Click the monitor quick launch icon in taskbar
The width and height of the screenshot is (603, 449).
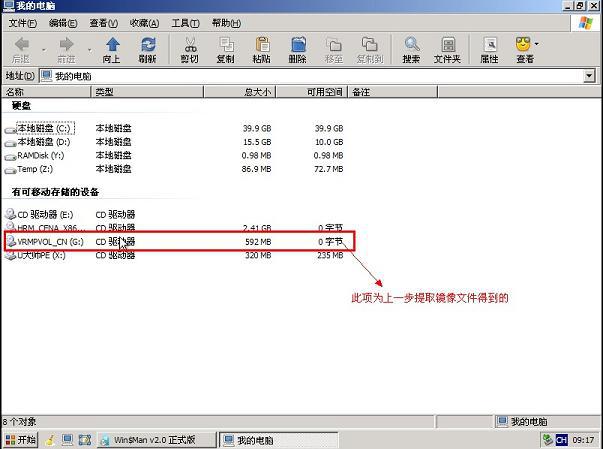[x=68, y=440]
